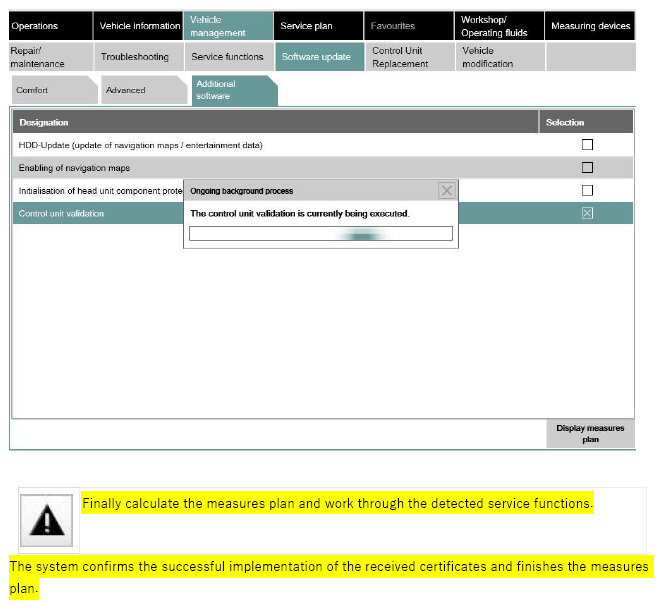This screenshot has height=609, width=663.
Task: Uncheck the Control unit validation checkbox
Action: click(x=587, y=213)
